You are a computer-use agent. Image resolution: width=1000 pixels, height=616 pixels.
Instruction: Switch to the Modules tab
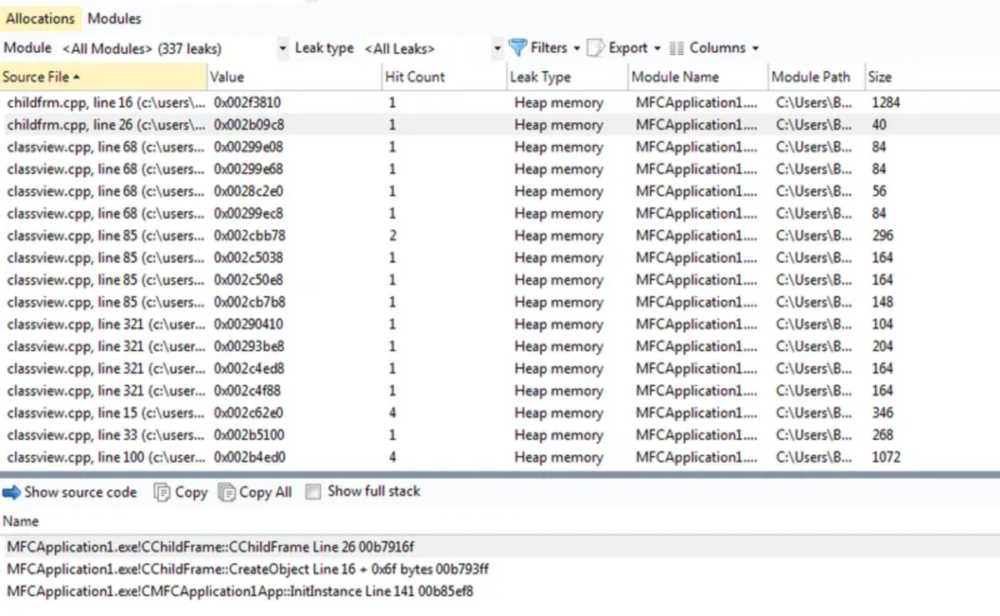point(114,18)
